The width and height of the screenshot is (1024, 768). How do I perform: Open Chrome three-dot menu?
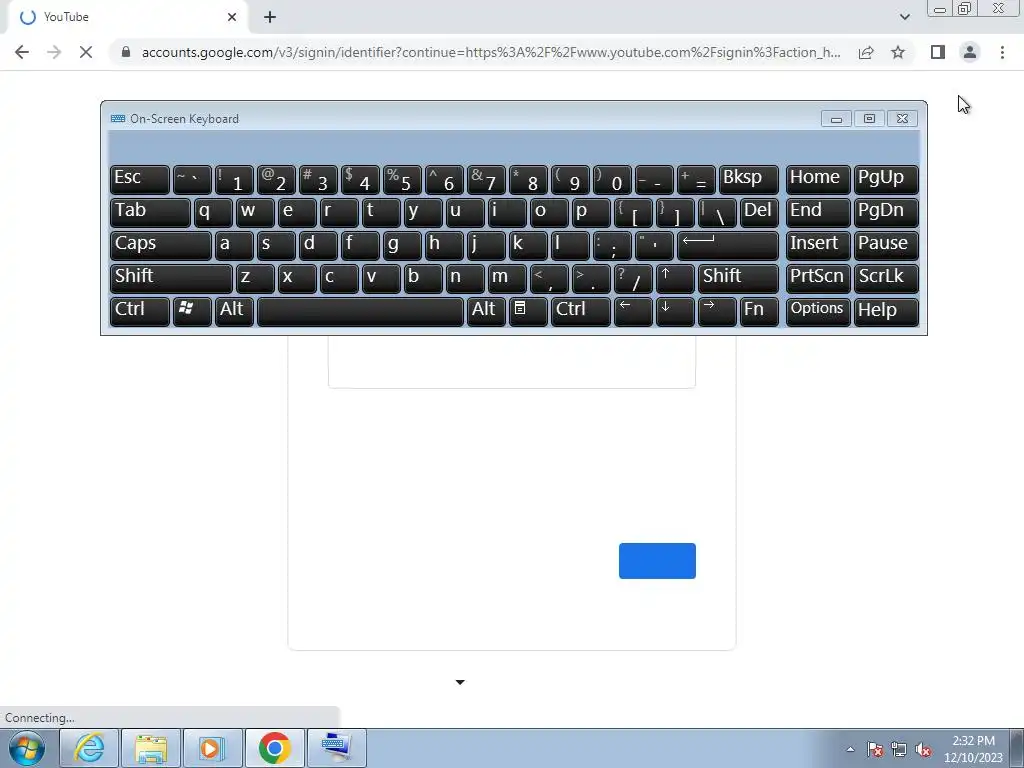[x=1002, y=52]
